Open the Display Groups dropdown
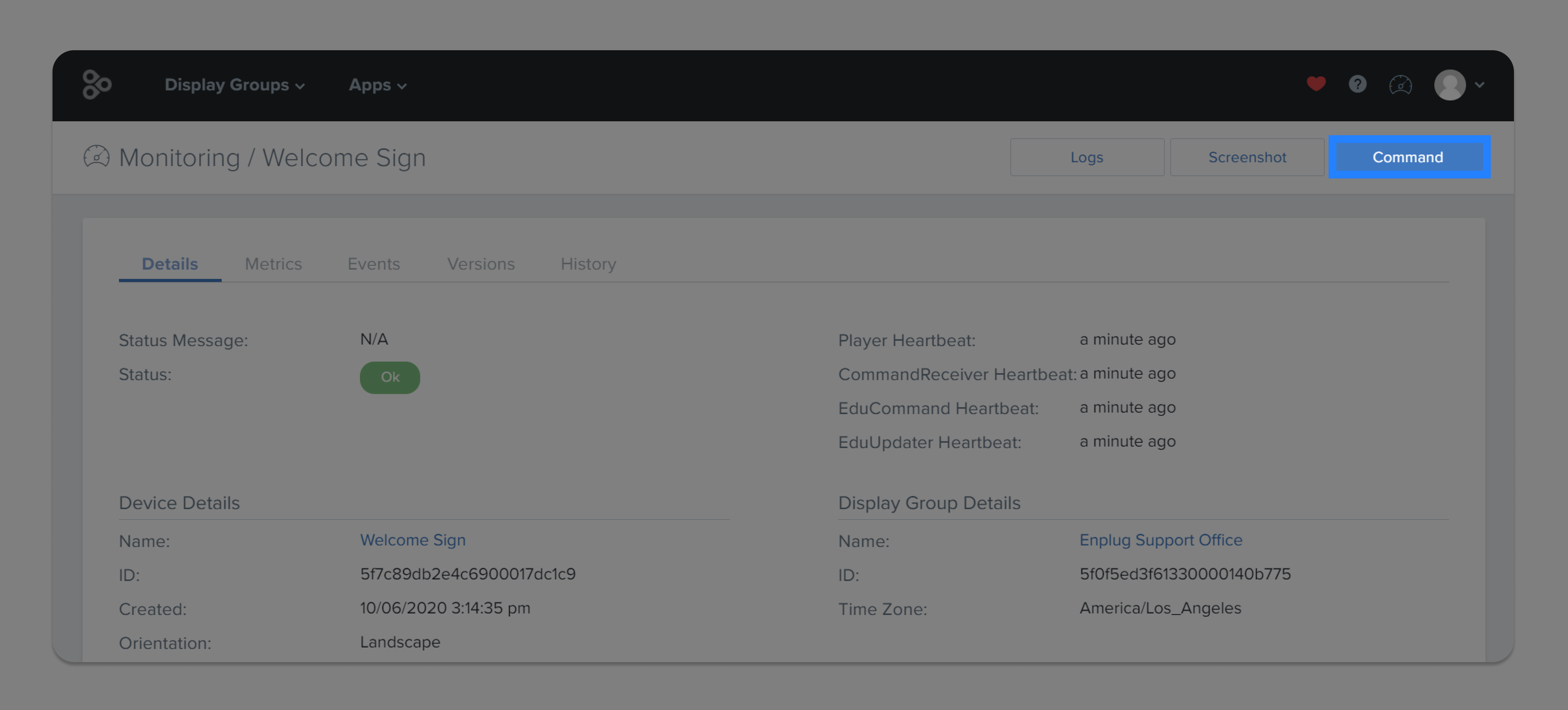 tap(235, 85)
